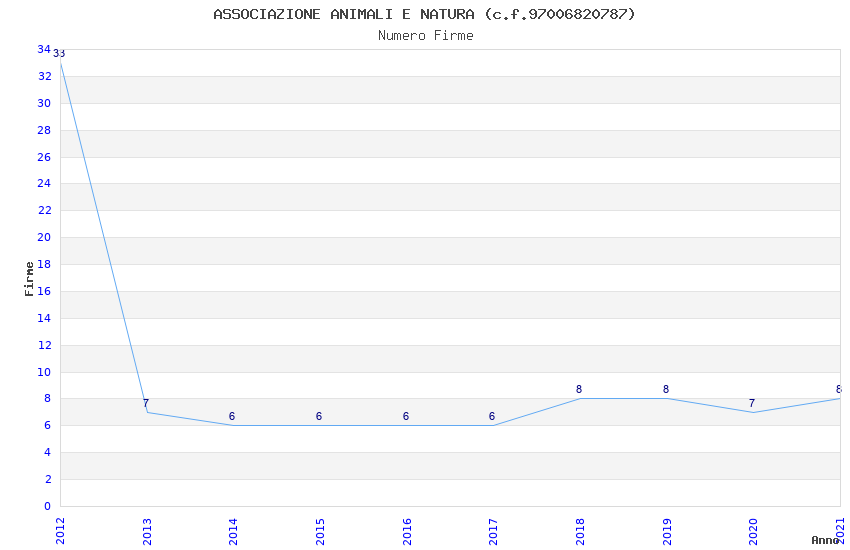Click the y-axis tick value 12
The width and height of the screenshot is (850, 550).
(x=44, y=345)
